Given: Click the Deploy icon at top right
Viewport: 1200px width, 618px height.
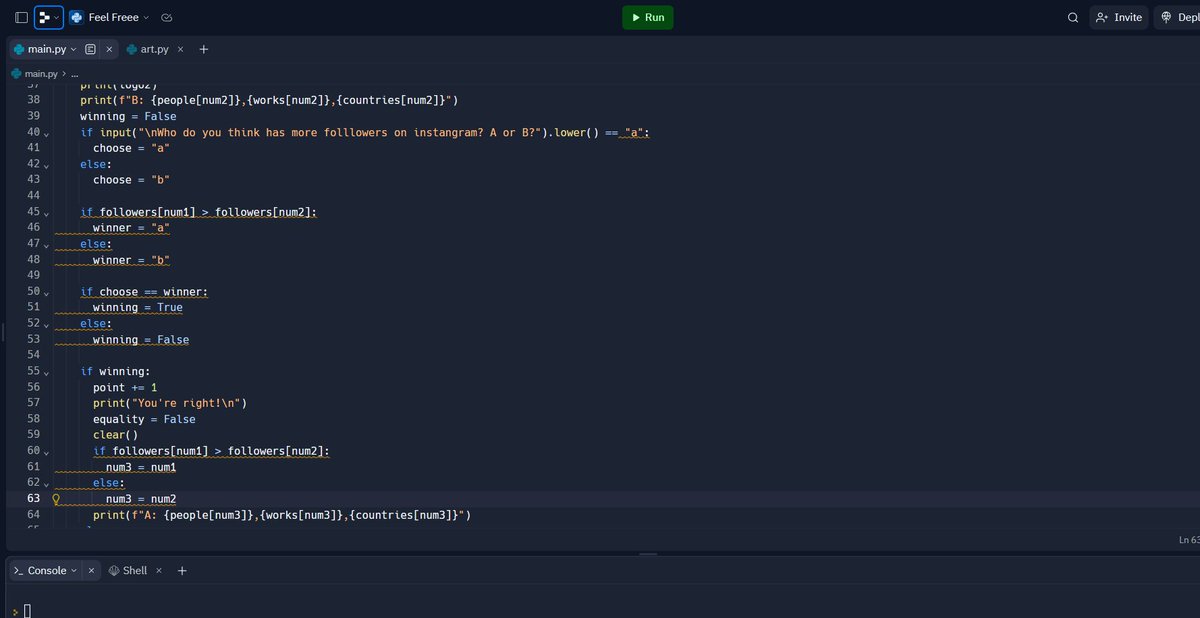Looking at the screenshot, I should tap(1166, 17).
